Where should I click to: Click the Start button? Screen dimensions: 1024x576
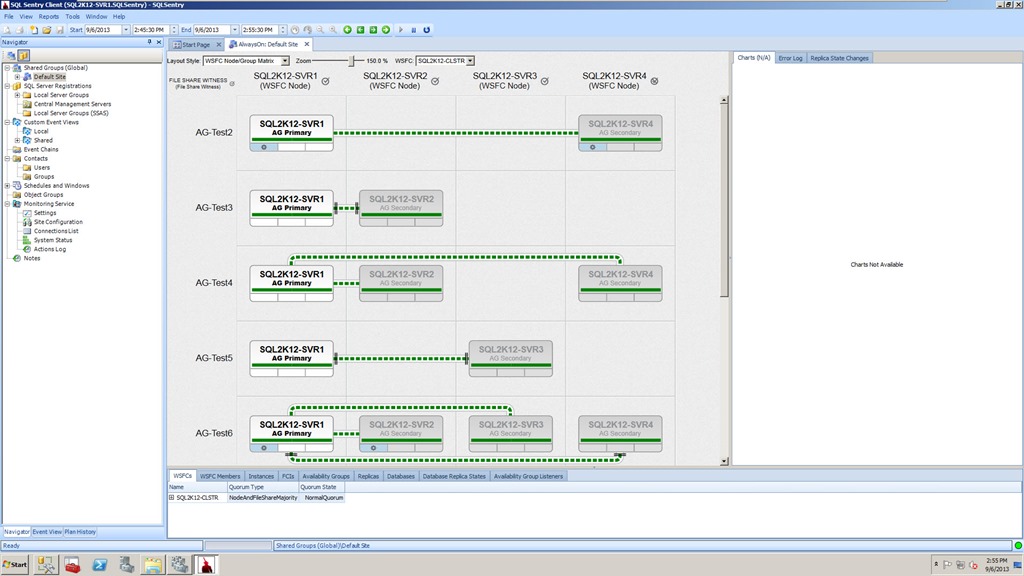point(15,565)
